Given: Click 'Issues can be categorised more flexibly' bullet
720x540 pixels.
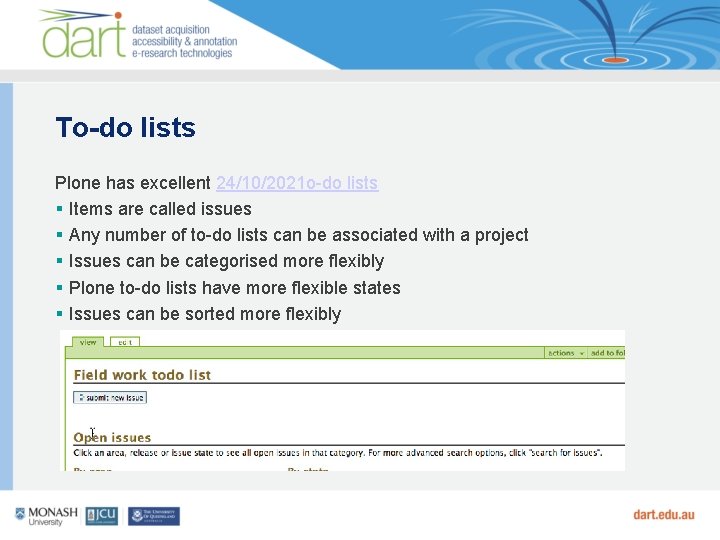Looking at the screenshot, I should pos(226,261).
